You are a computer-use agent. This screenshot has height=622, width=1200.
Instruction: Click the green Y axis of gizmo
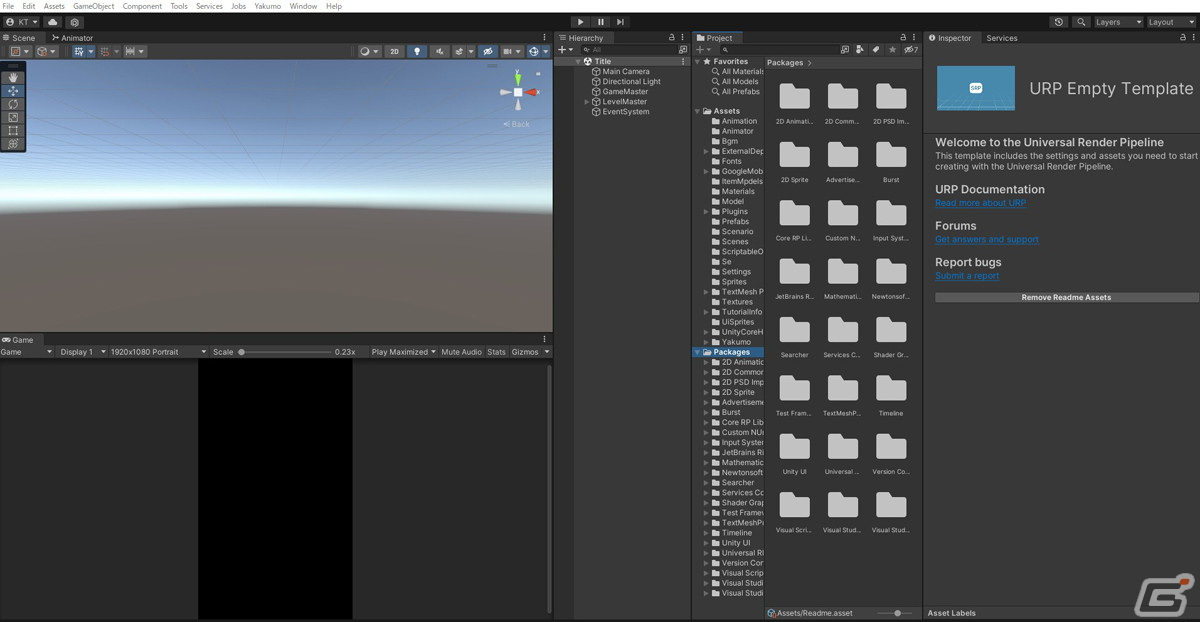click(x=518, y=77)
